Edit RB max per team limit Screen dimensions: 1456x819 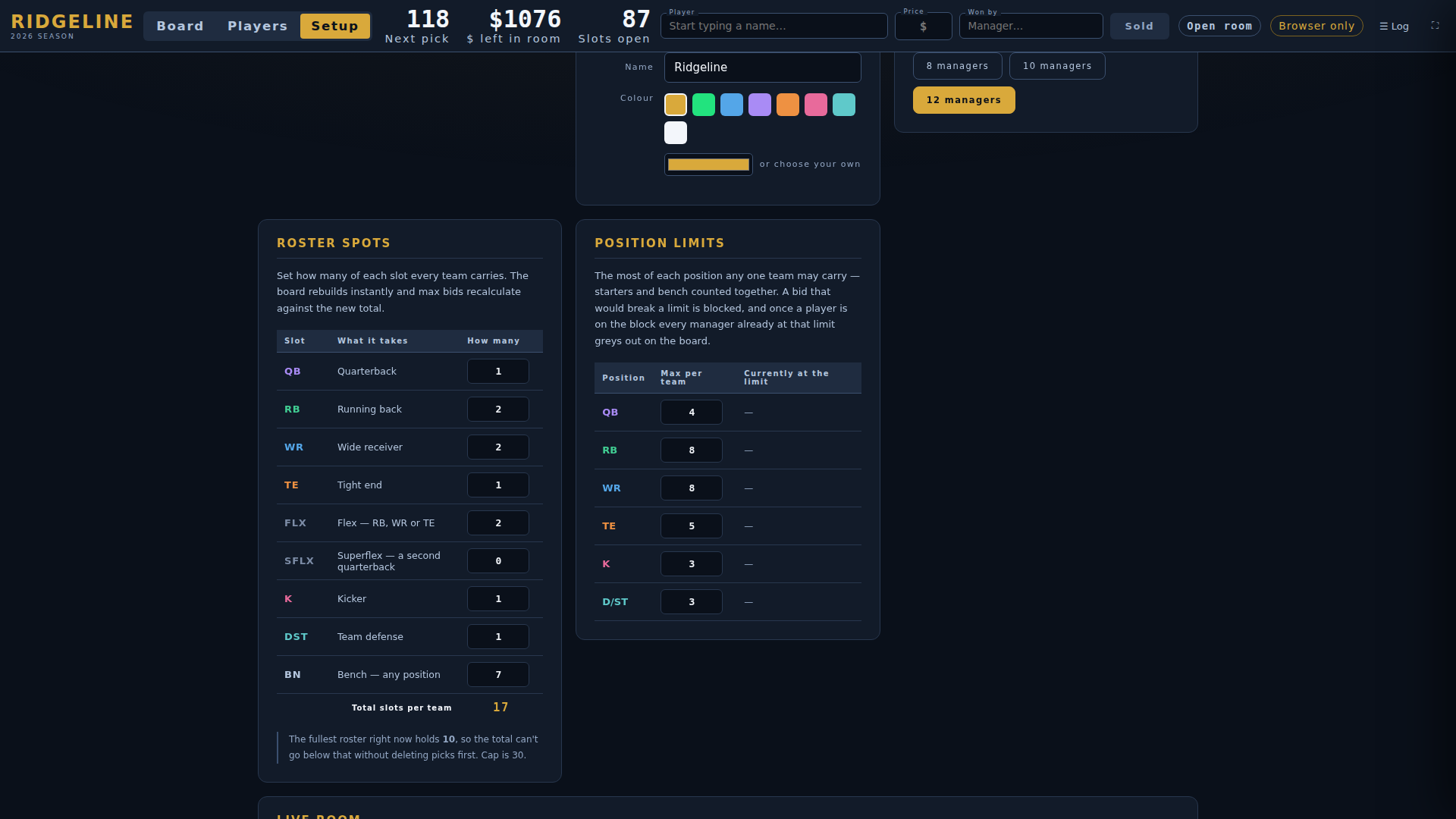click(x=692, y=450)
